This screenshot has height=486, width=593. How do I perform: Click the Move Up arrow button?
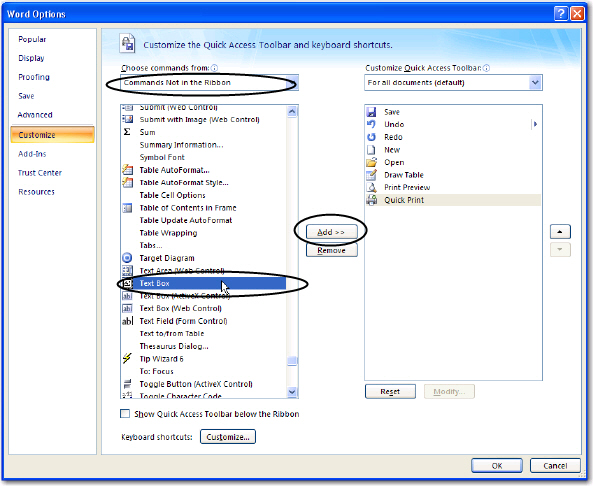pyautogui.click(x=560, y=231)
